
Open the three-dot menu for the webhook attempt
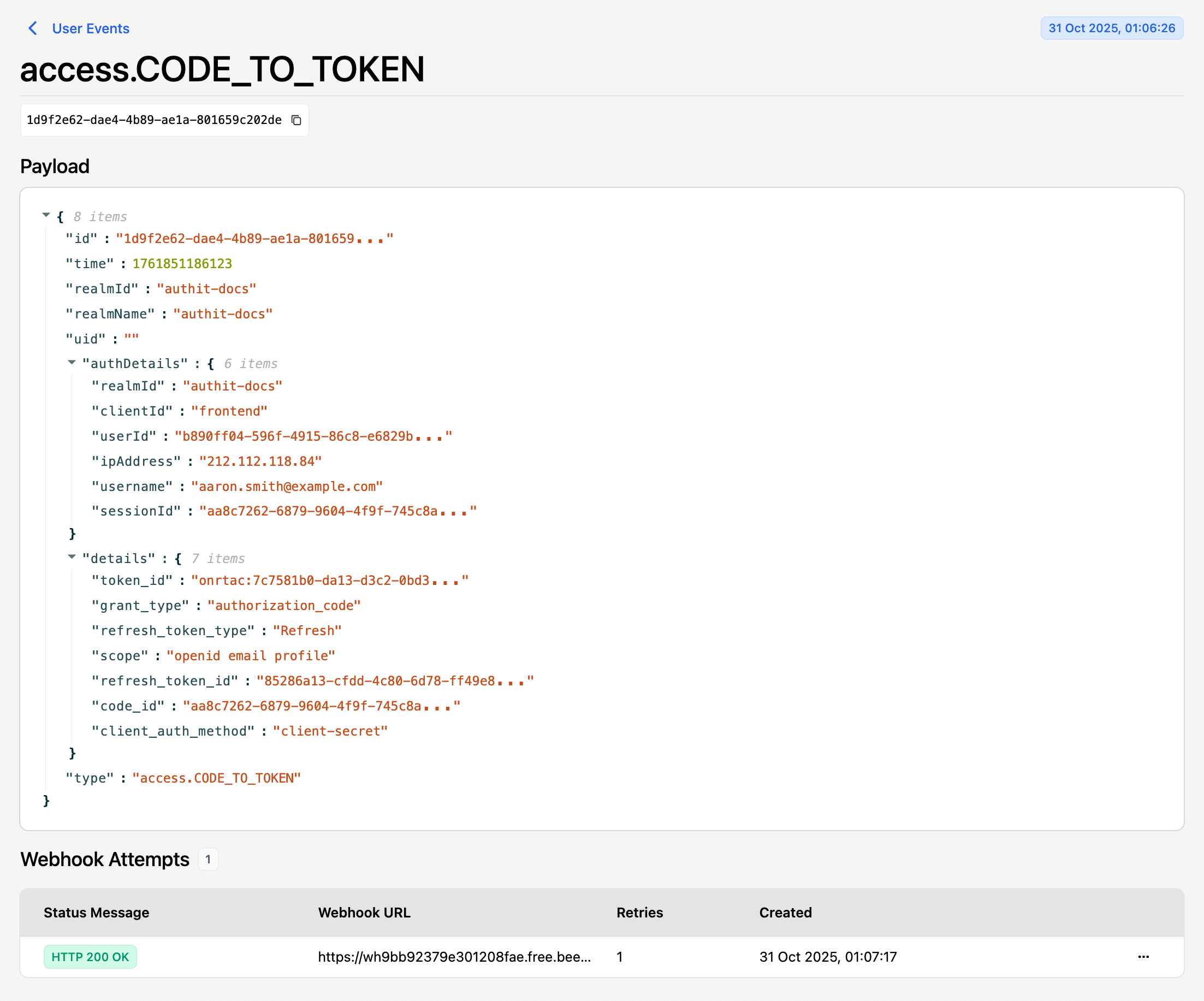pos(1143,956)
